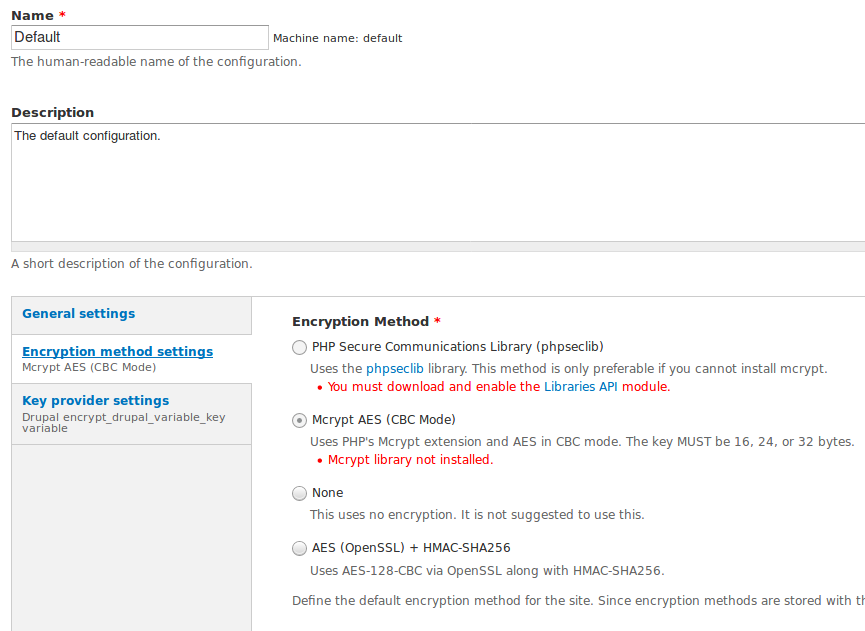Select the PHP Secure Communications Library radio button
The image size is (865, 631).
tap(299, 347)
